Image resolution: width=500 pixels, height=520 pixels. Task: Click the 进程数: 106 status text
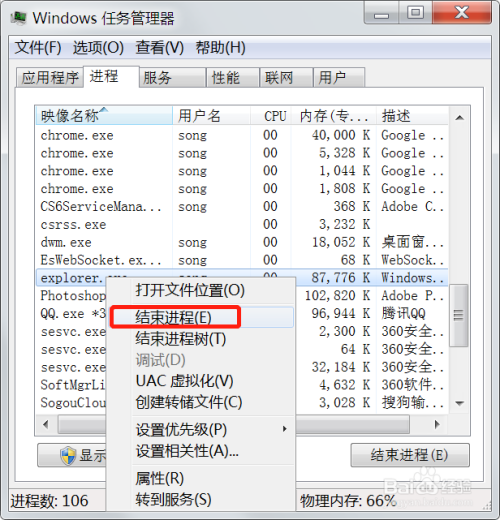[x=49, y=501]
